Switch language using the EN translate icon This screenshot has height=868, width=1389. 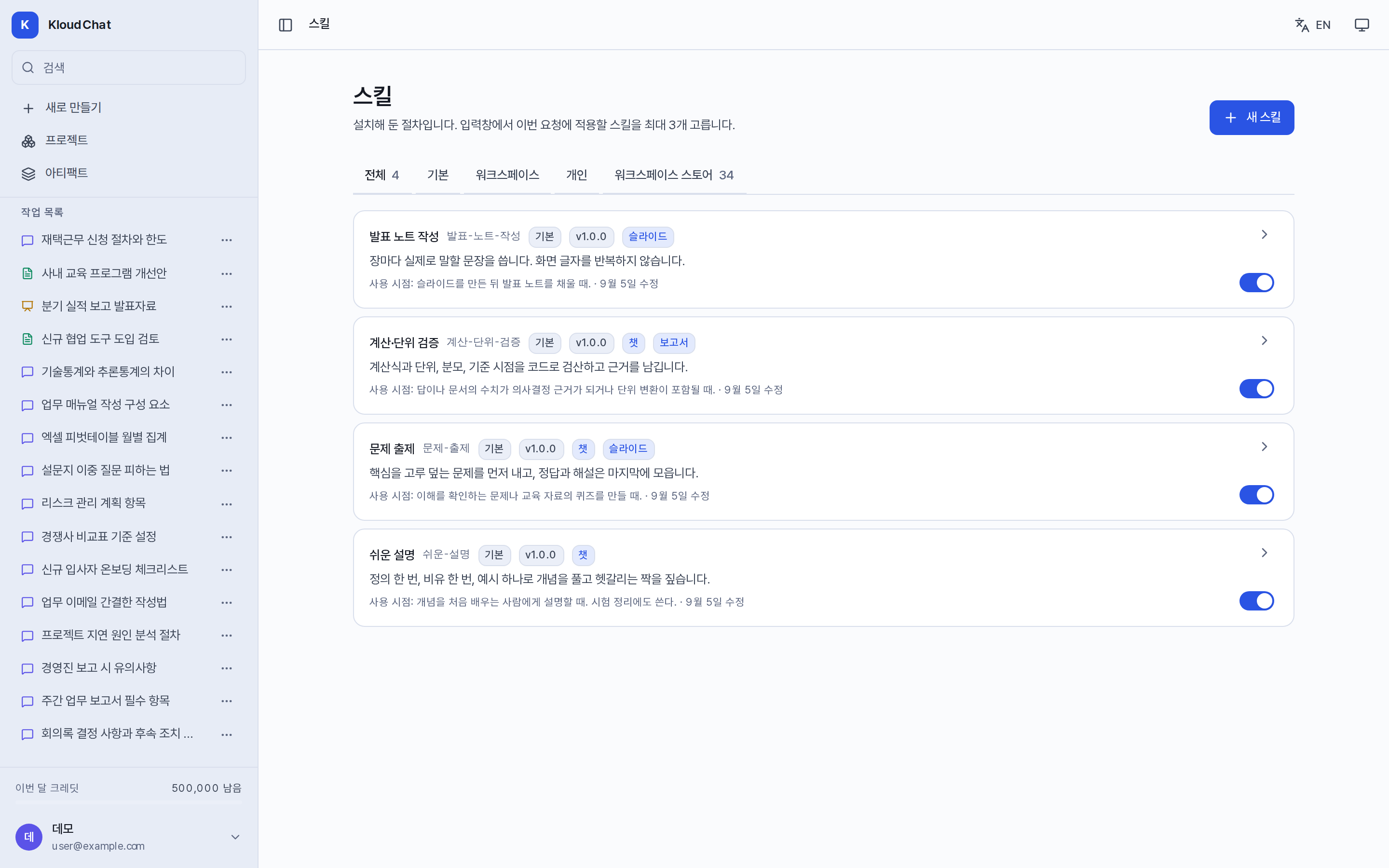[x=1312, y=25]
